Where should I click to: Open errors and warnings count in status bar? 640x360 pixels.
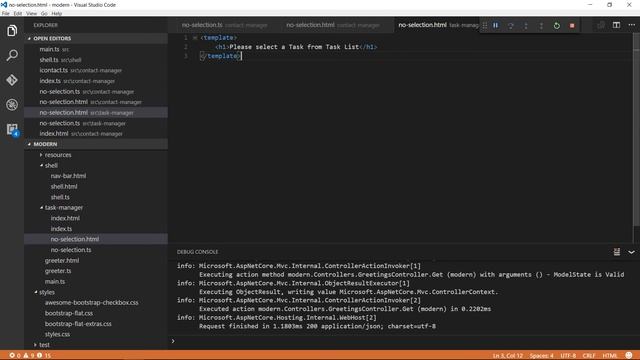[x=30, y=356]
